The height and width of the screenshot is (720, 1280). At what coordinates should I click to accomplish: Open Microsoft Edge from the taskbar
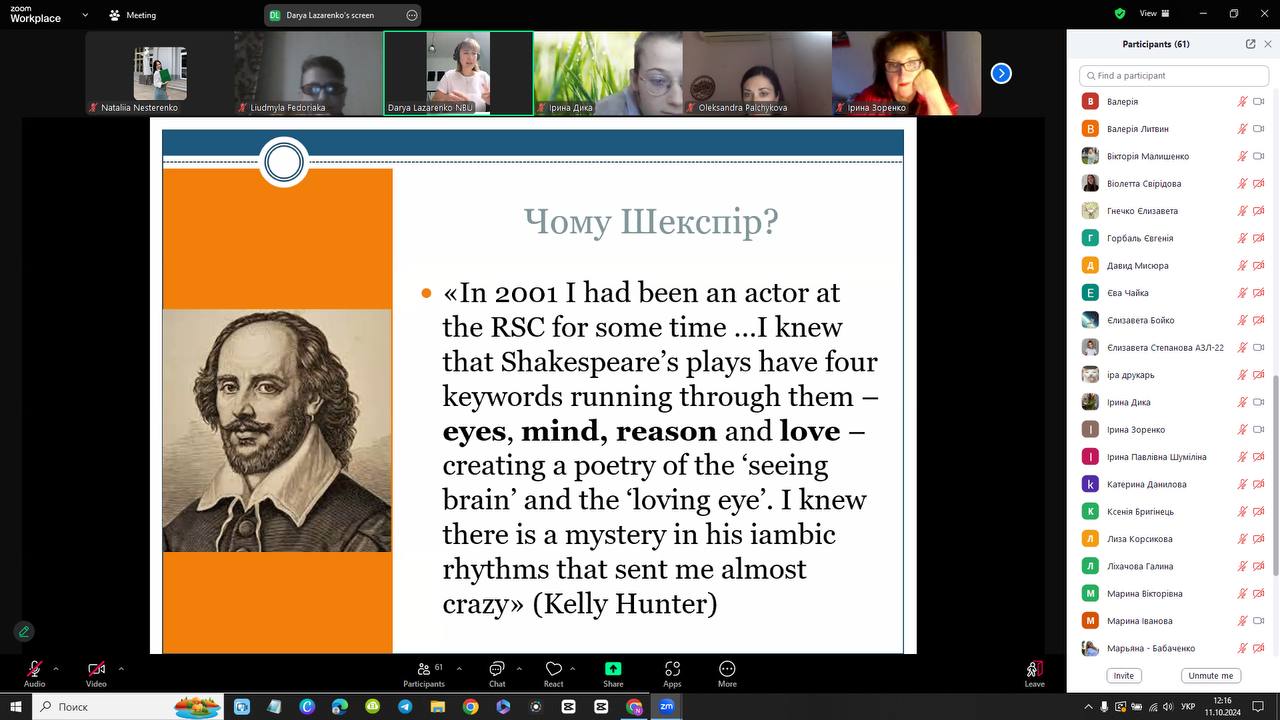[x=339, y=706]
